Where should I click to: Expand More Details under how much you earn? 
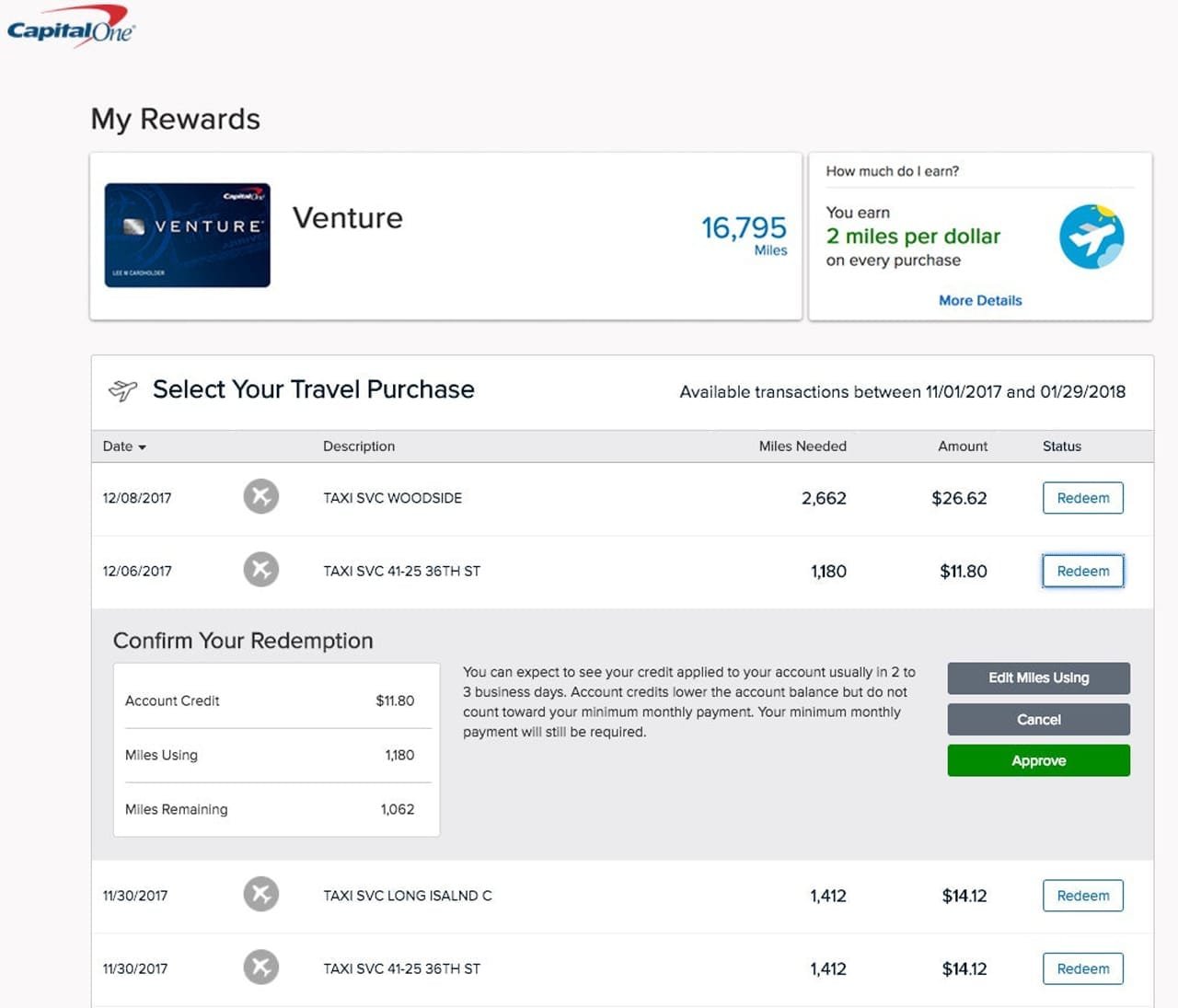pyautogui.click(x=979, y=300)
